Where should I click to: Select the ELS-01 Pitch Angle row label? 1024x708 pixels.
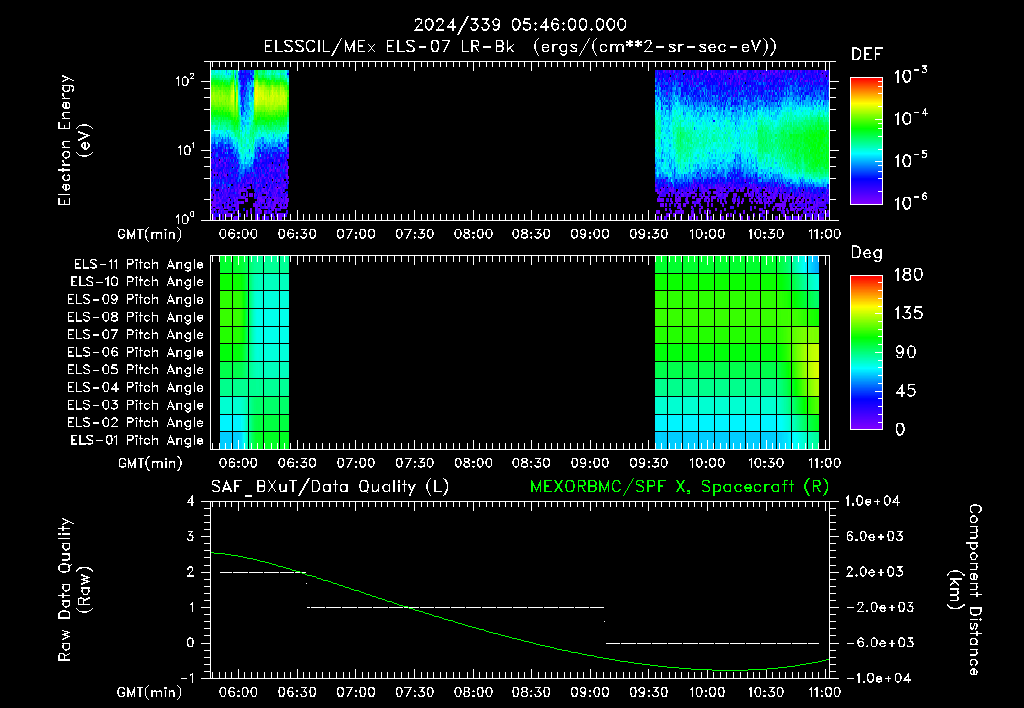pyautogui.click(x=137, y=440)
